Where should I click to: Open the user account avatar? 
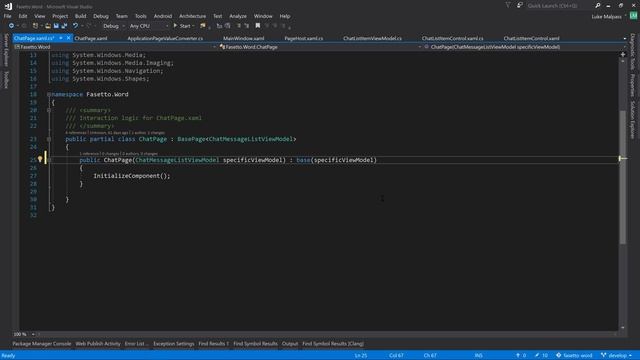click(x=633, y=16)
